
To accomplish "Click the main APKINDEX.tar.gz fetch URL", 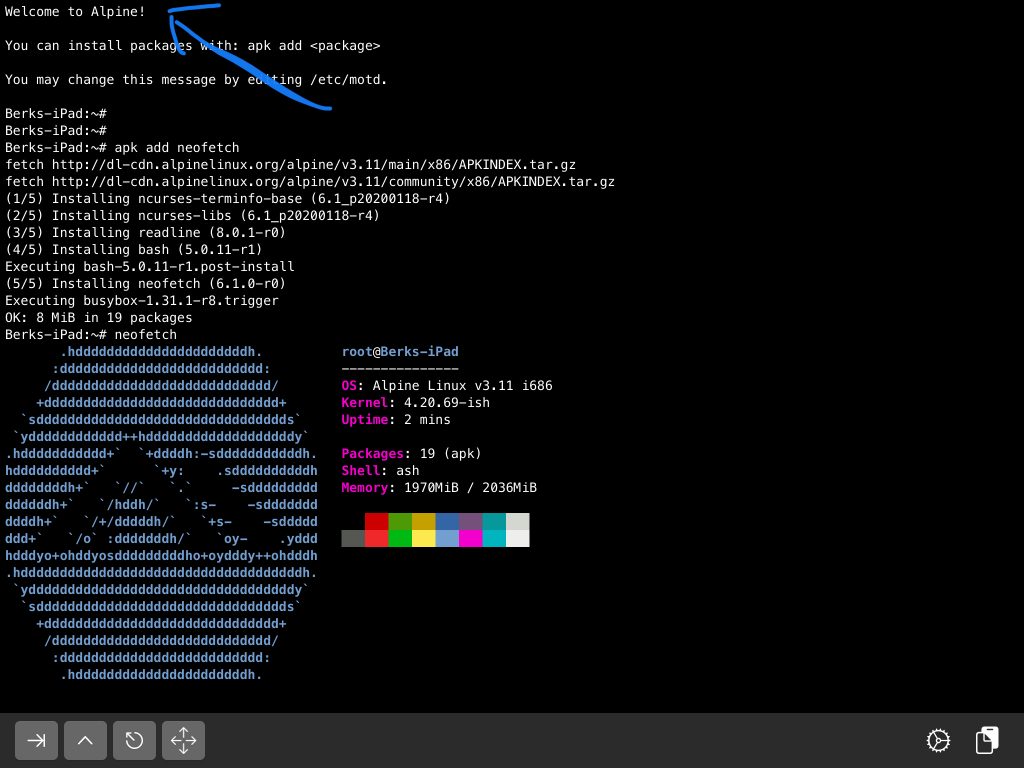I will (x=314, y=164).
